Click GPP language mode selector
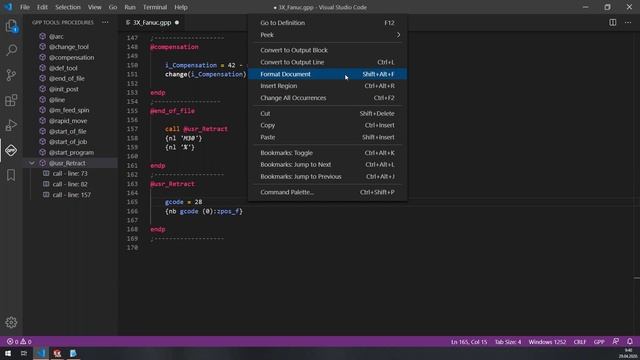This screenshot has width=640, height=360. [x=599, y=342]
